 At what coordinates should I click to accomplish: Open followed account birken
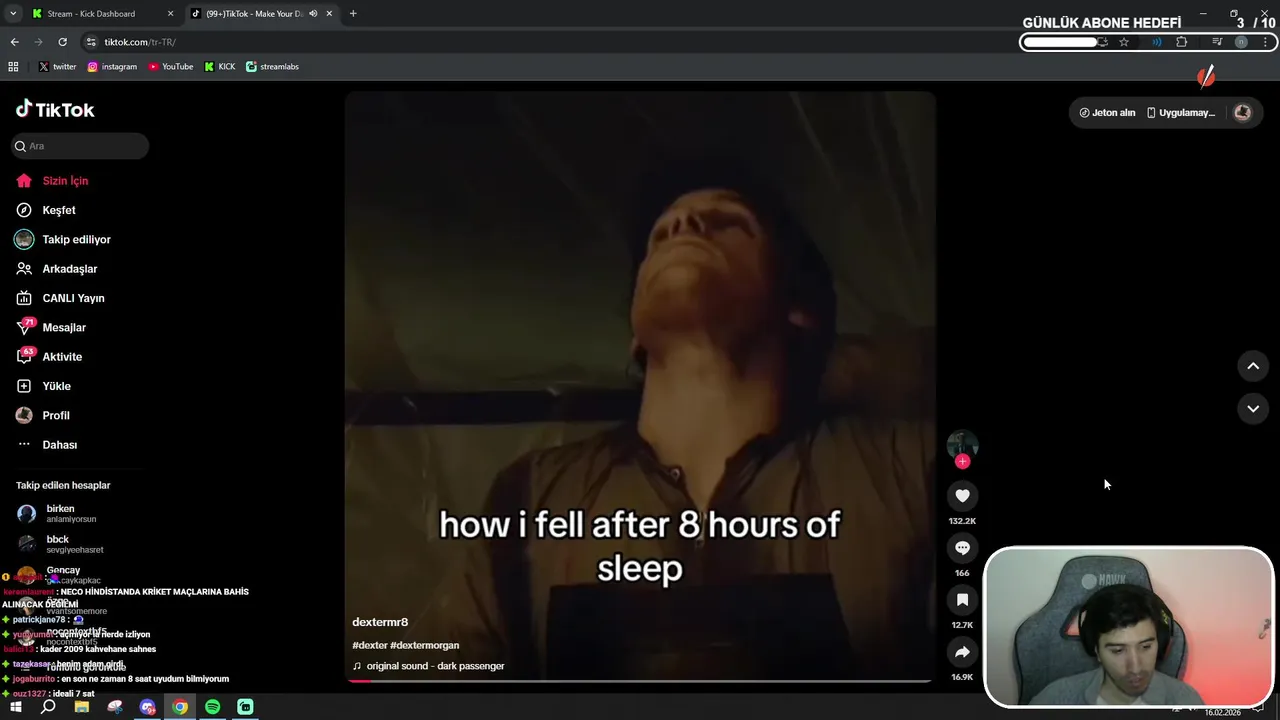click(60, 514)
